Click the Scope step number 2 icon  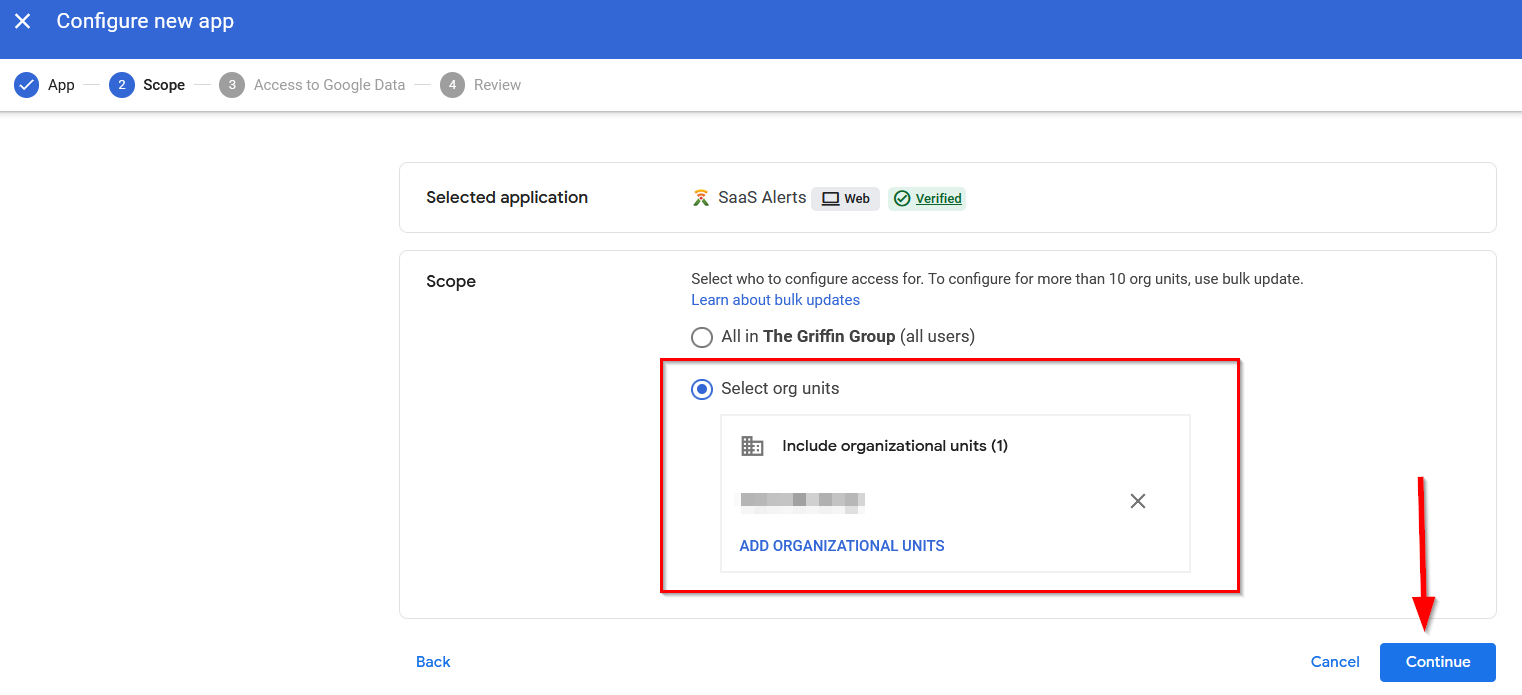[x=122, y=85]
